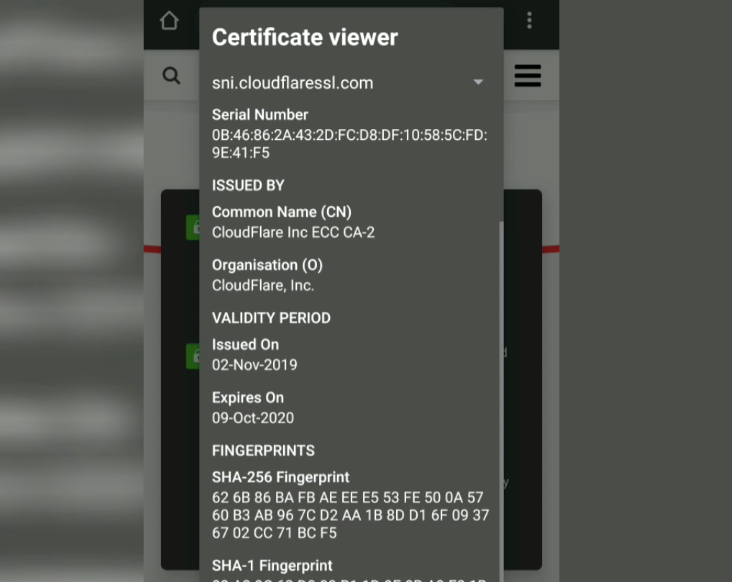This screenshot has width=732, height=582.
Task: Click the 'ISSUED BY' section heading
Action: tap(248, 185)
